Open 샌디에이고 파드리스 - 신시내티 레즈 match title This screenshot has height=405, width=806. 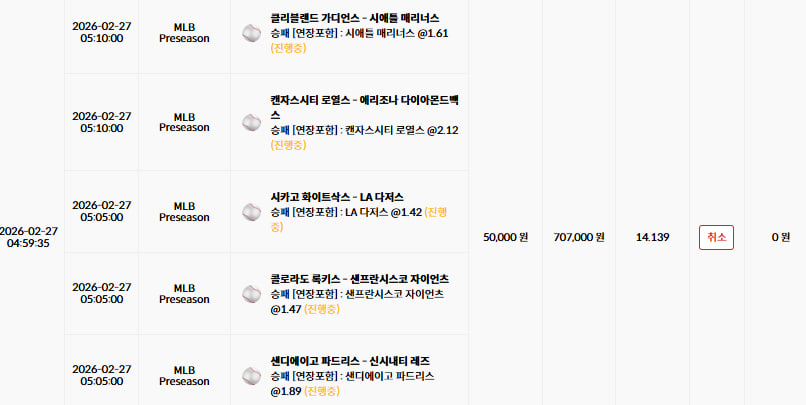350,361
